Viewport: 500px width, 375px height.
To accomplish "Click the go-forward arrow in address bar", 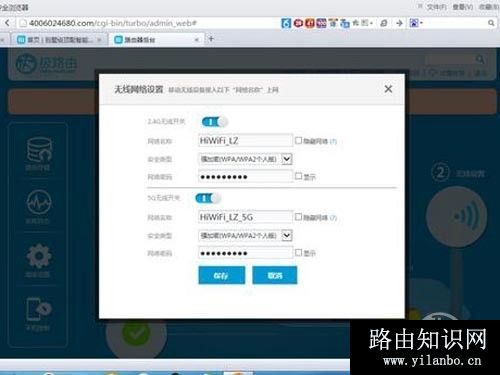I will (399, 23).
